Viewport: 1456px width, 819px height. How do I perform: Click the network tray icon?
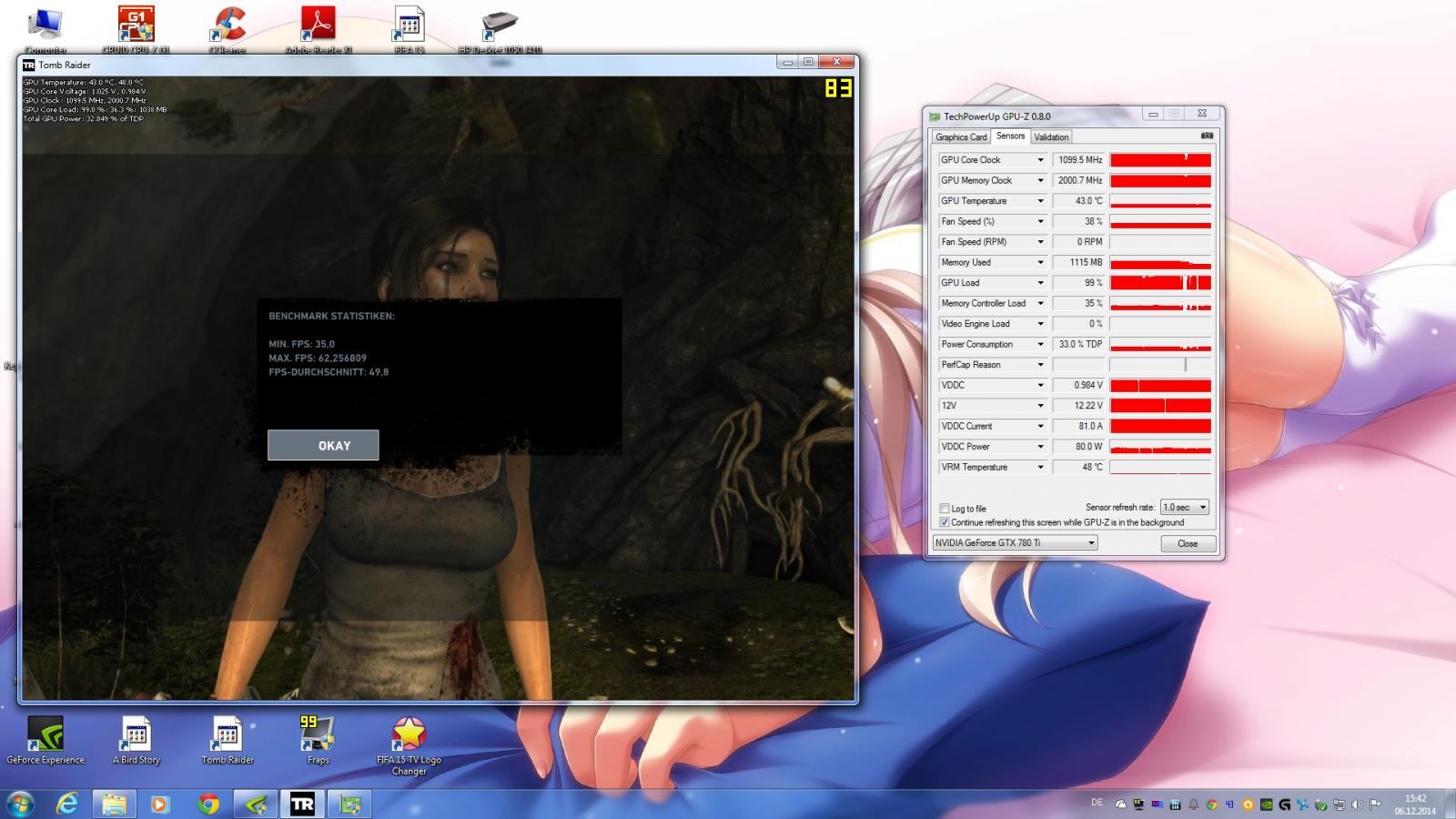[1339, 804]
